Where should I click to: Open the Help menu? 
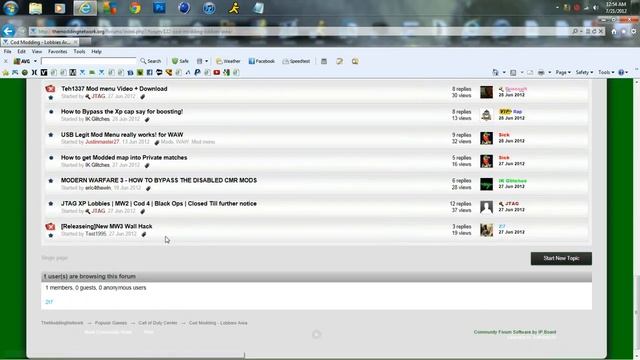96,52
